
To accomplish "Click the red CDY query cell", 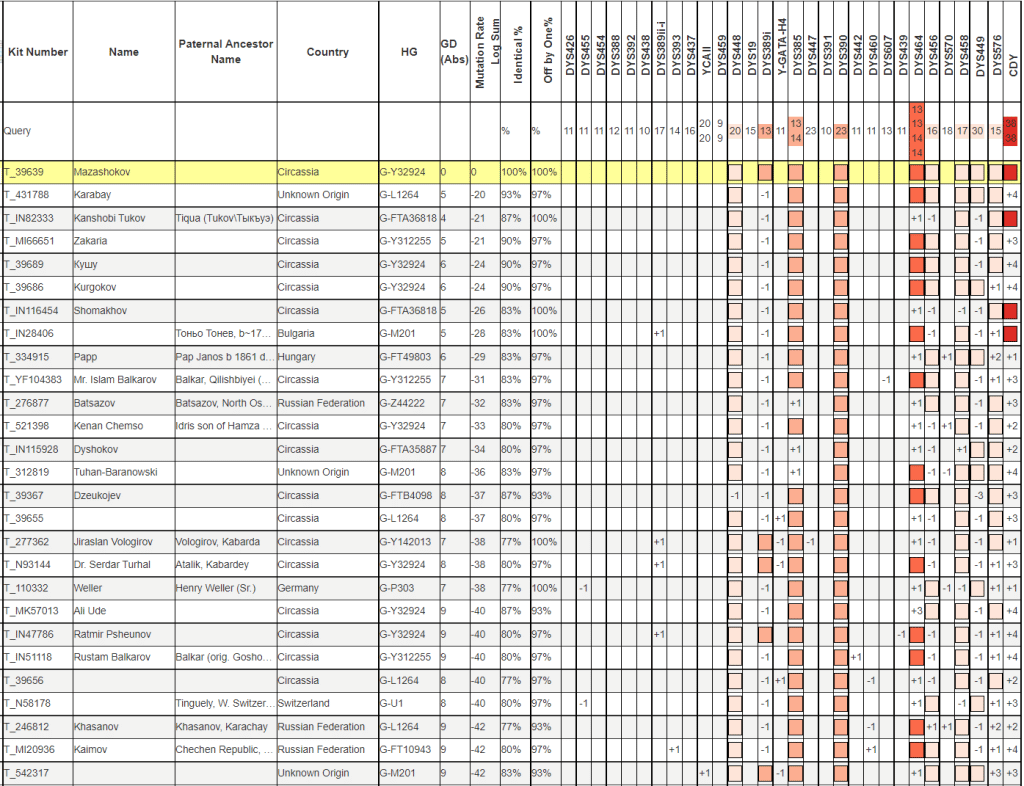I will coord(1010,130).
